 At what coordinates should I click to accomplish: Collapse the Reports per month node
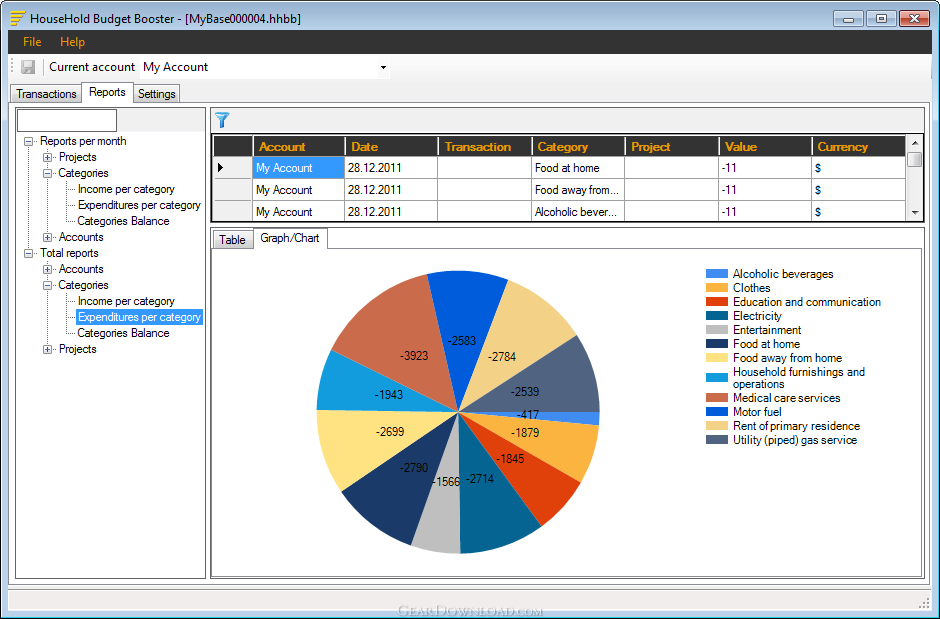point(28,141)
